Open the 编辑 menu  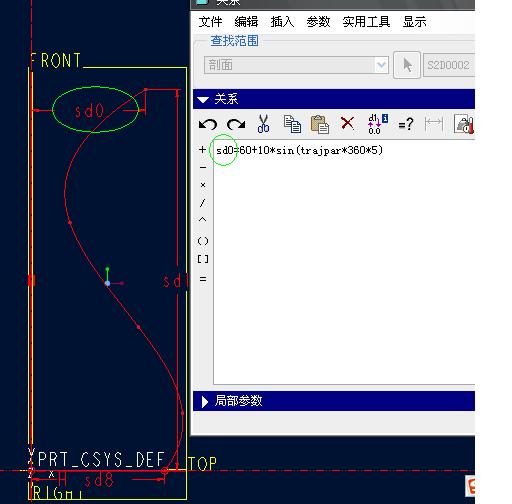[246, 22]
